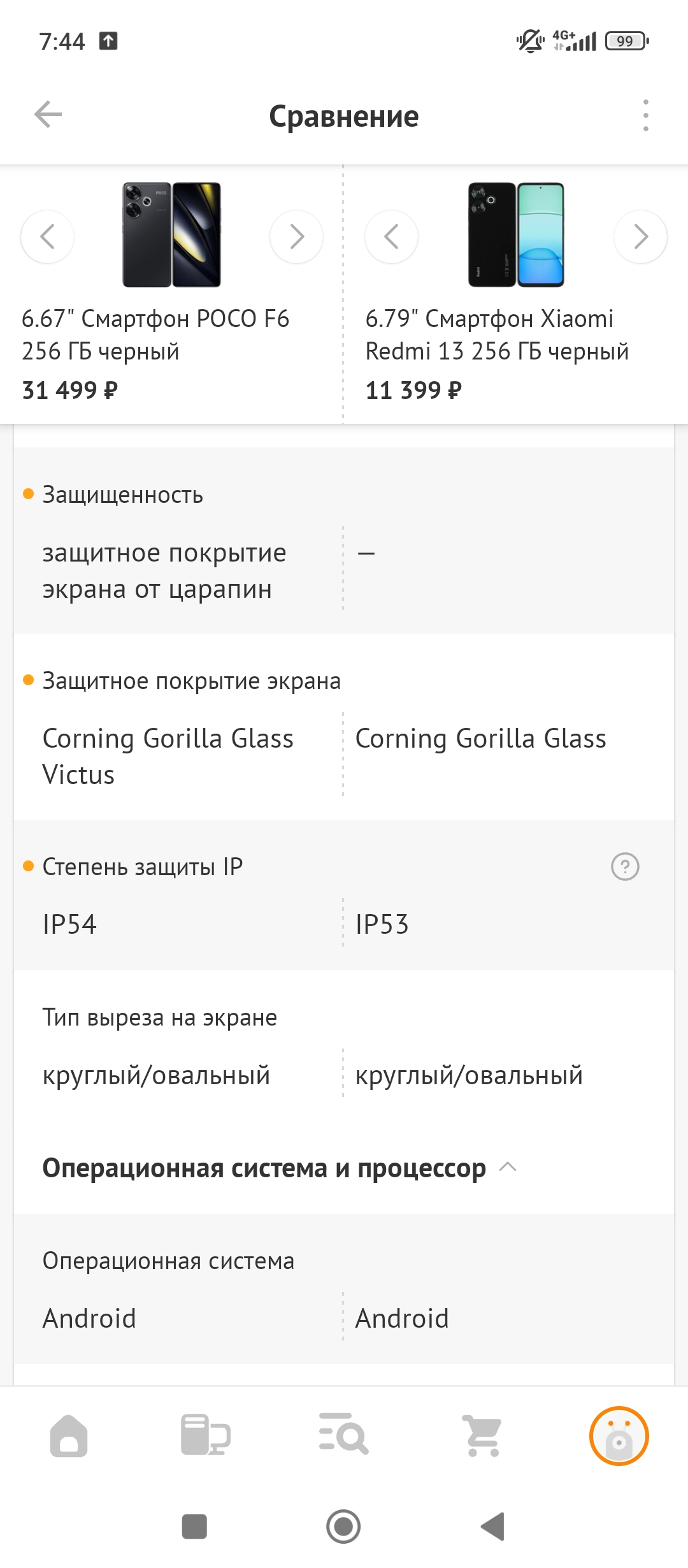This screenshot has width=688, height=1568.
Task: Open the shopping cart
Action: [x=482, y=1435]
